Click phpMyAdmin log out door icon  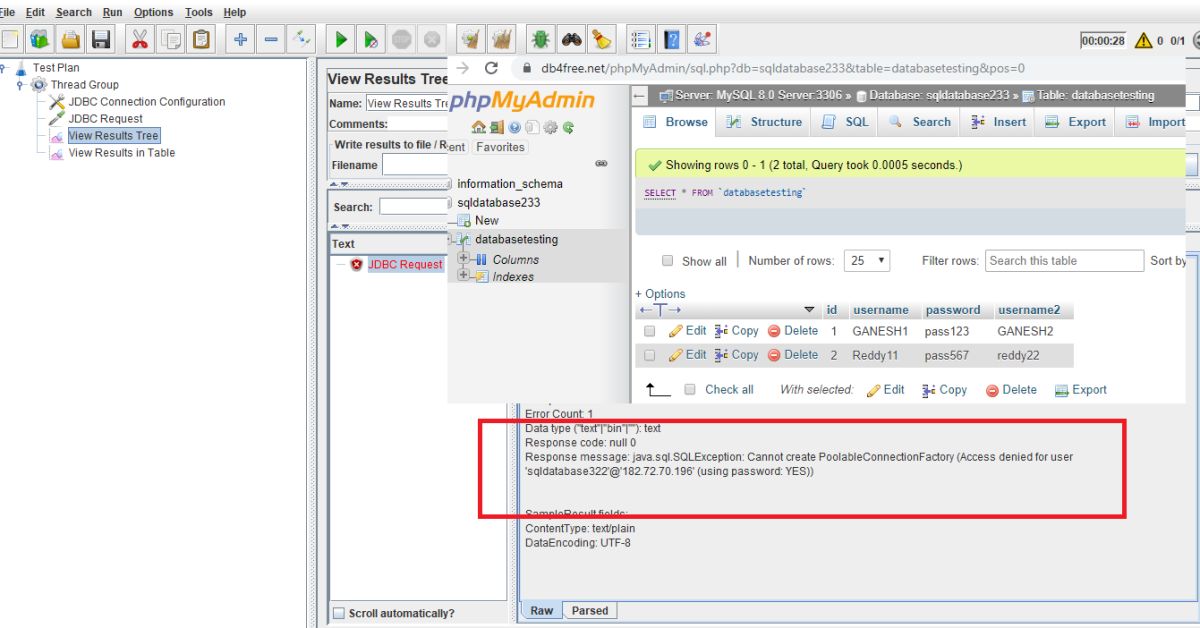(496, 127)
